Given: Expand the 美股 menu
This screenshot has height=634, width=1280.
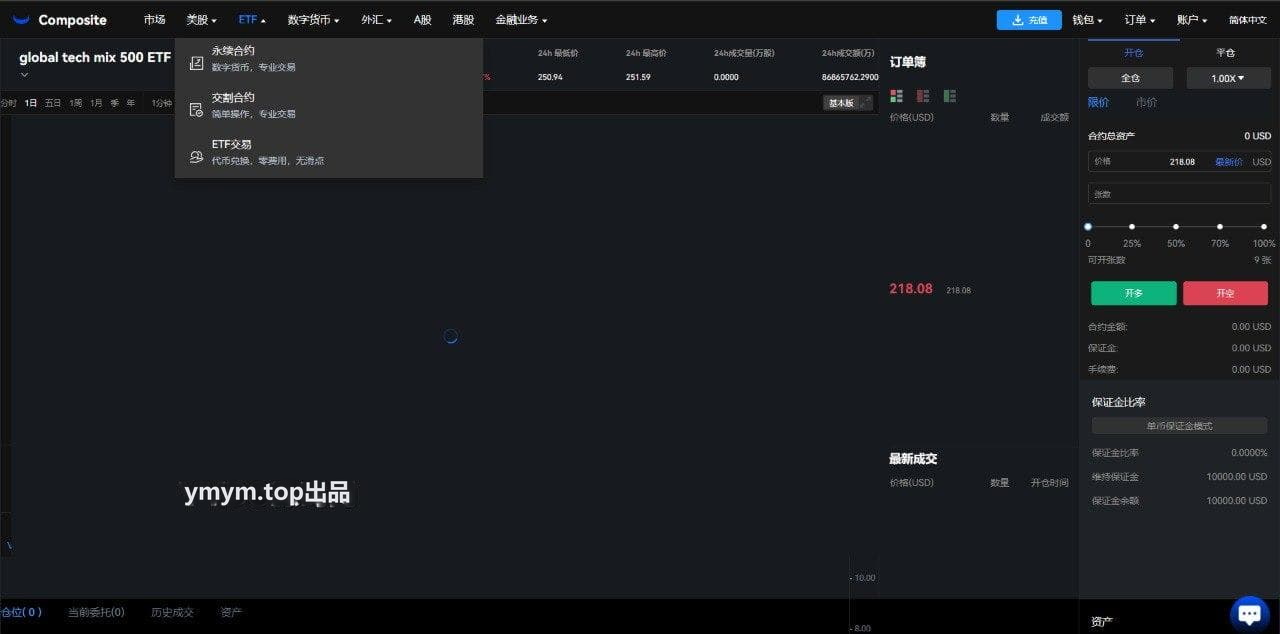Looking at the screenshot, I should 201,20.
